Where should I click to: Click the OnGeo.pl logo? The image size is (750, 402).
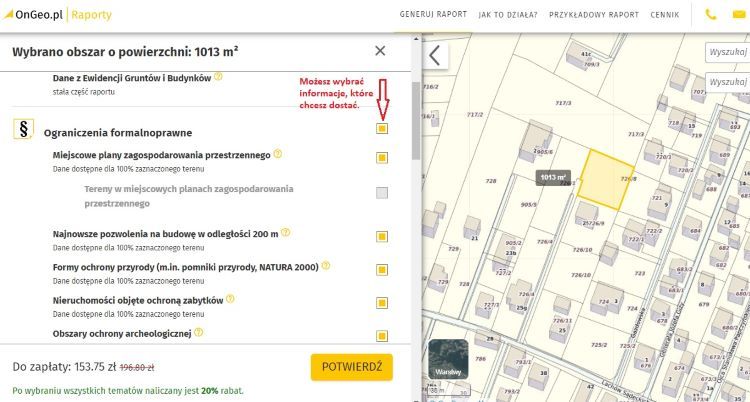(33, 15)
